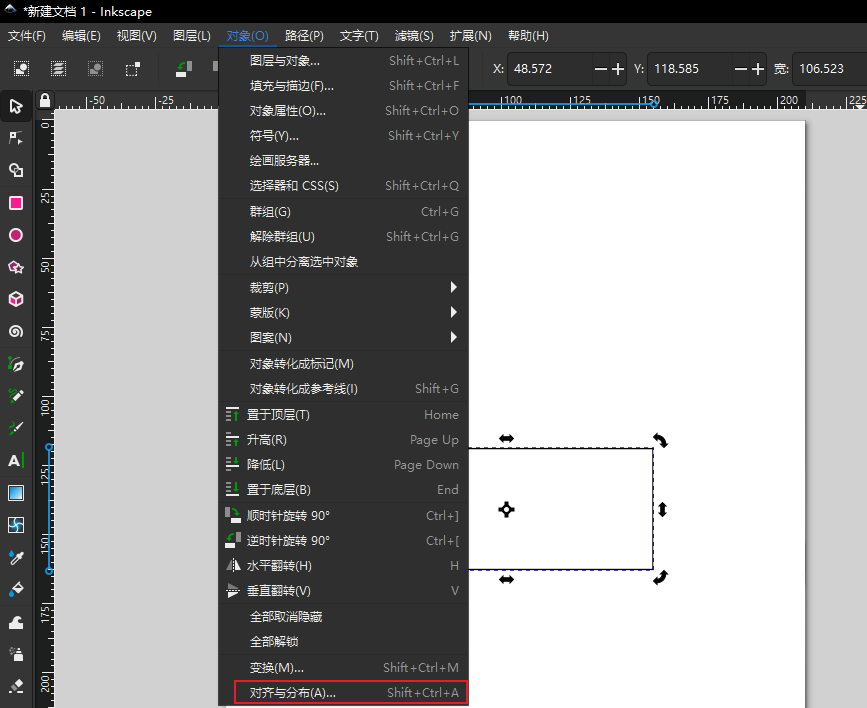Choose 顺时针旋转 90° entry
The image size is (867, 708).
click(343, 516)
